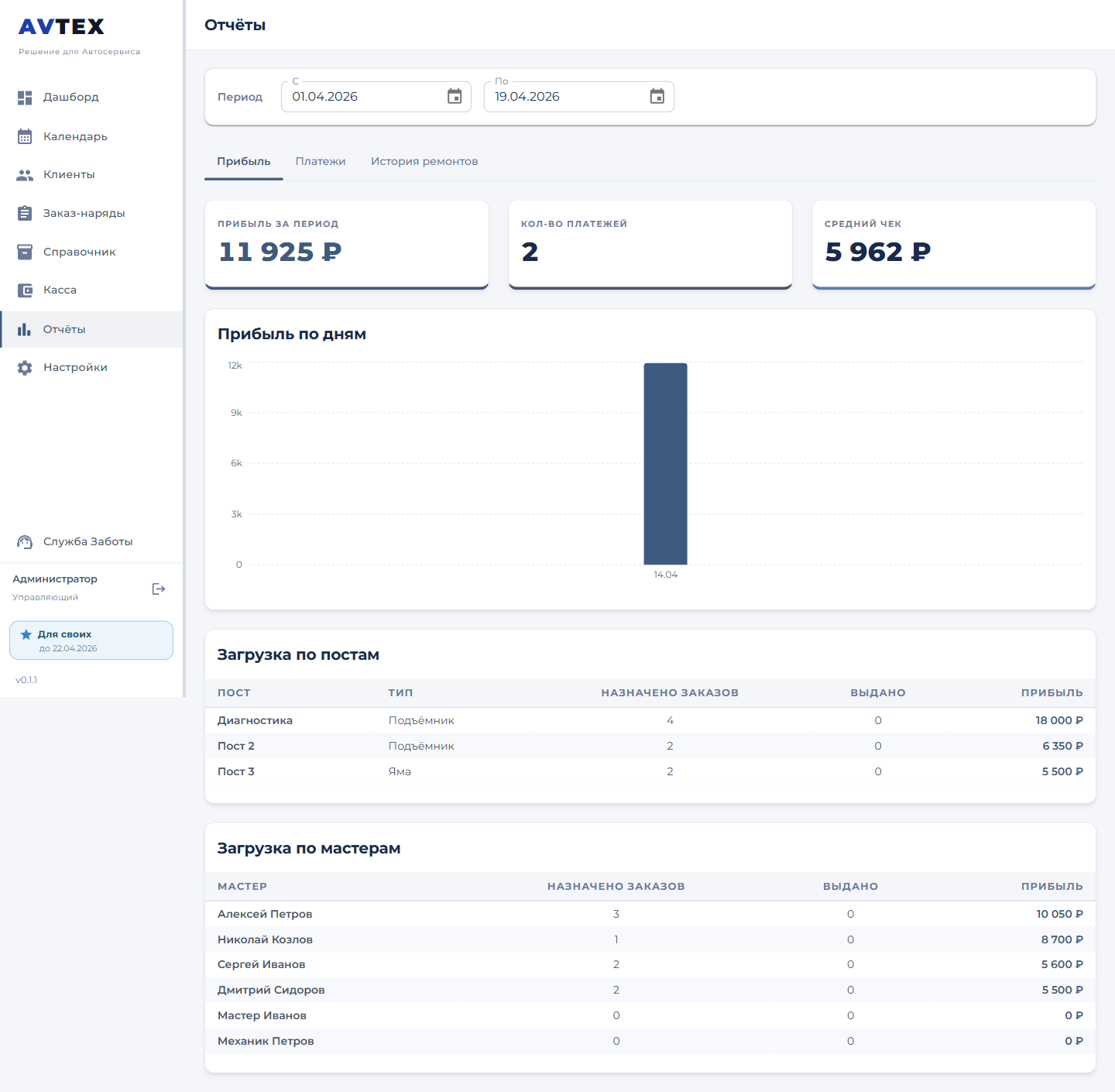
Task: Open start date calendar picker
Action: coord(455,97)
